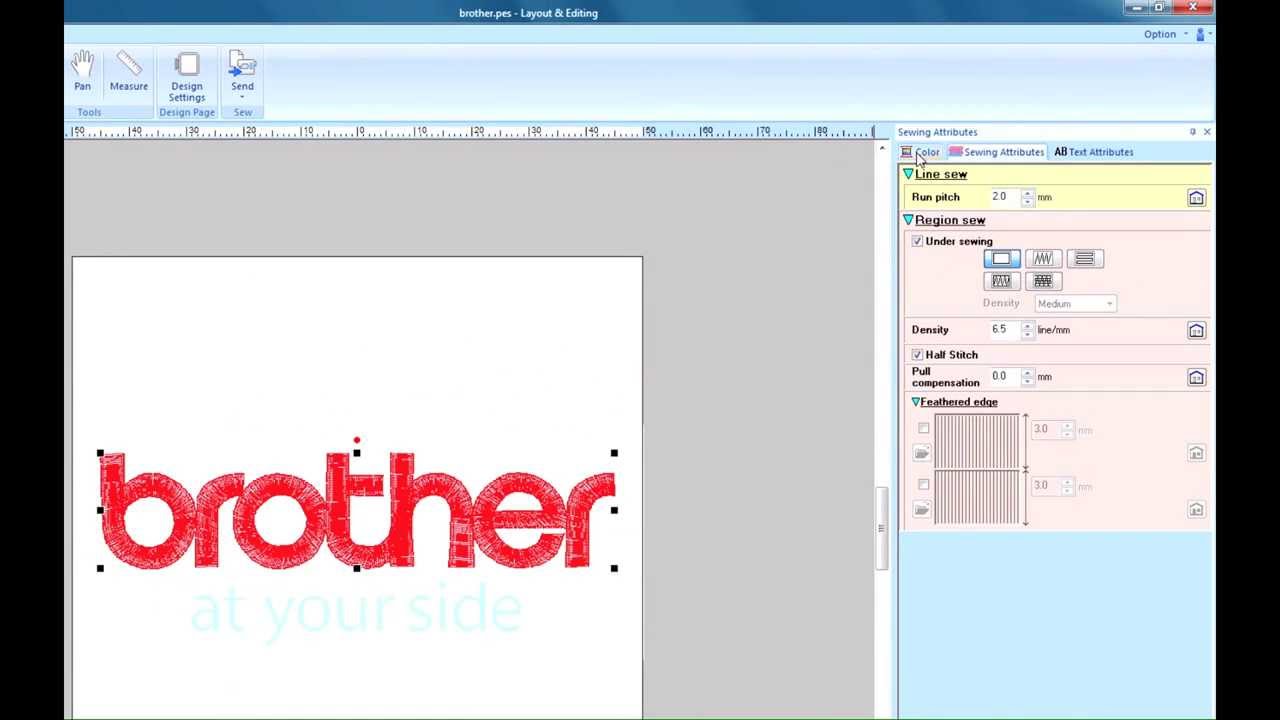Open the Option dropdown menu
1280x720 pixels.
(x=1165, y=34)
